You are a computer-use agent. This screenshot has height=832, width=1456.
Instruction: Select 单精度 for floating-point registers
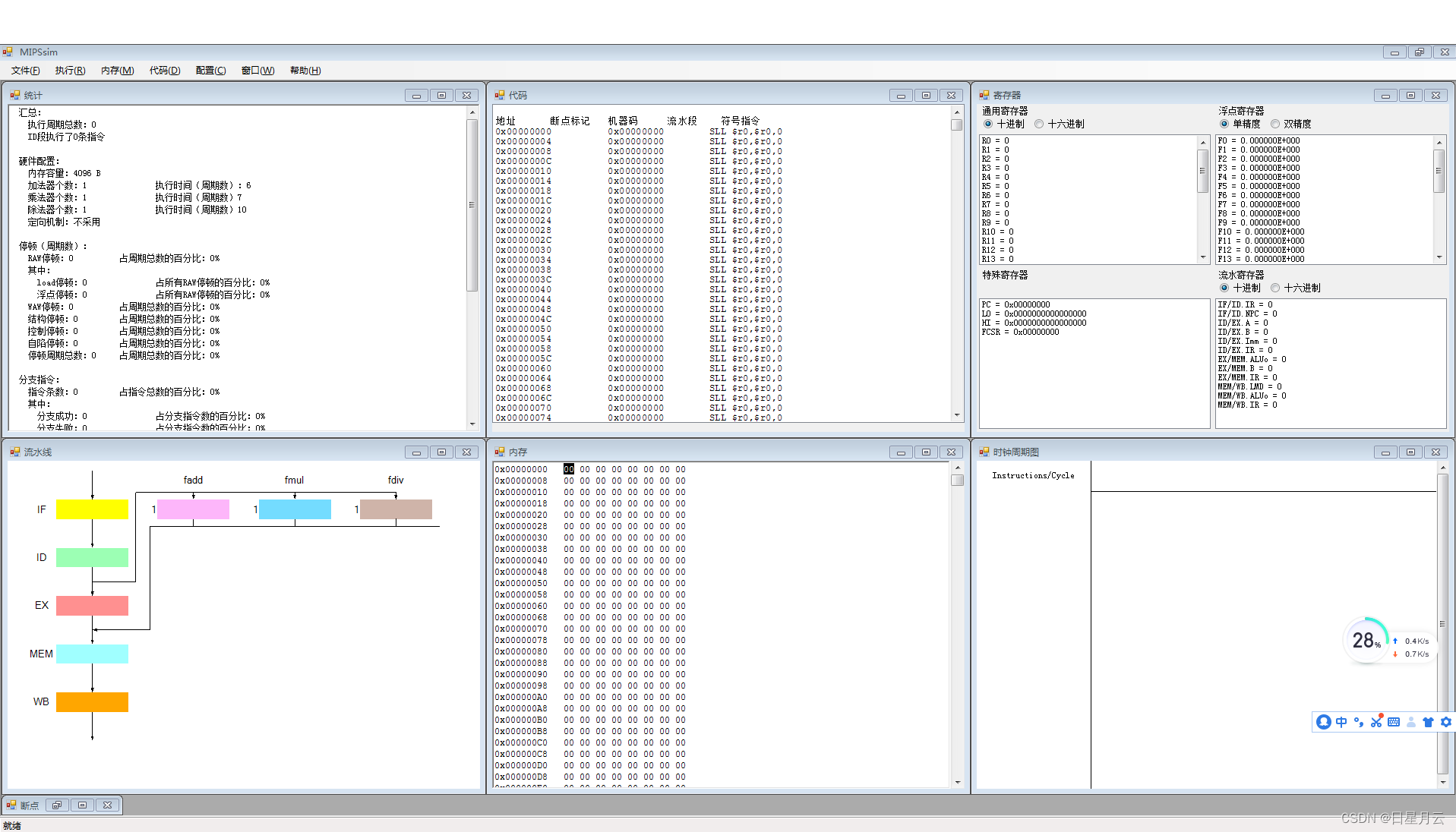point(1224,124)
